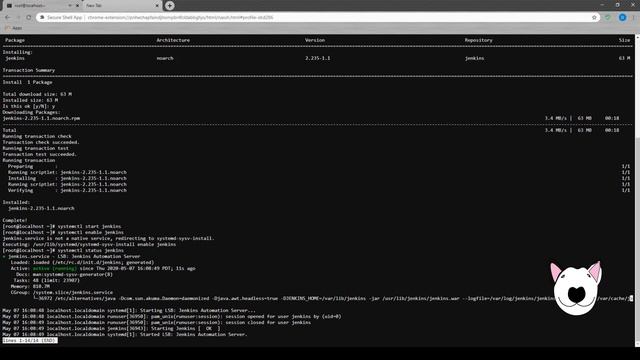Click the terminal vertical scrollbar

click(637, 190)
